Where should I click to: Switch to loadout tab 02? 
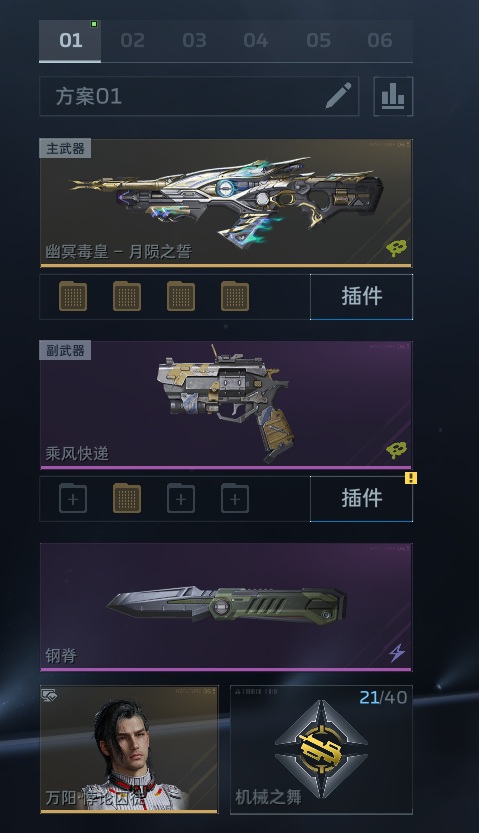point(132,40)
